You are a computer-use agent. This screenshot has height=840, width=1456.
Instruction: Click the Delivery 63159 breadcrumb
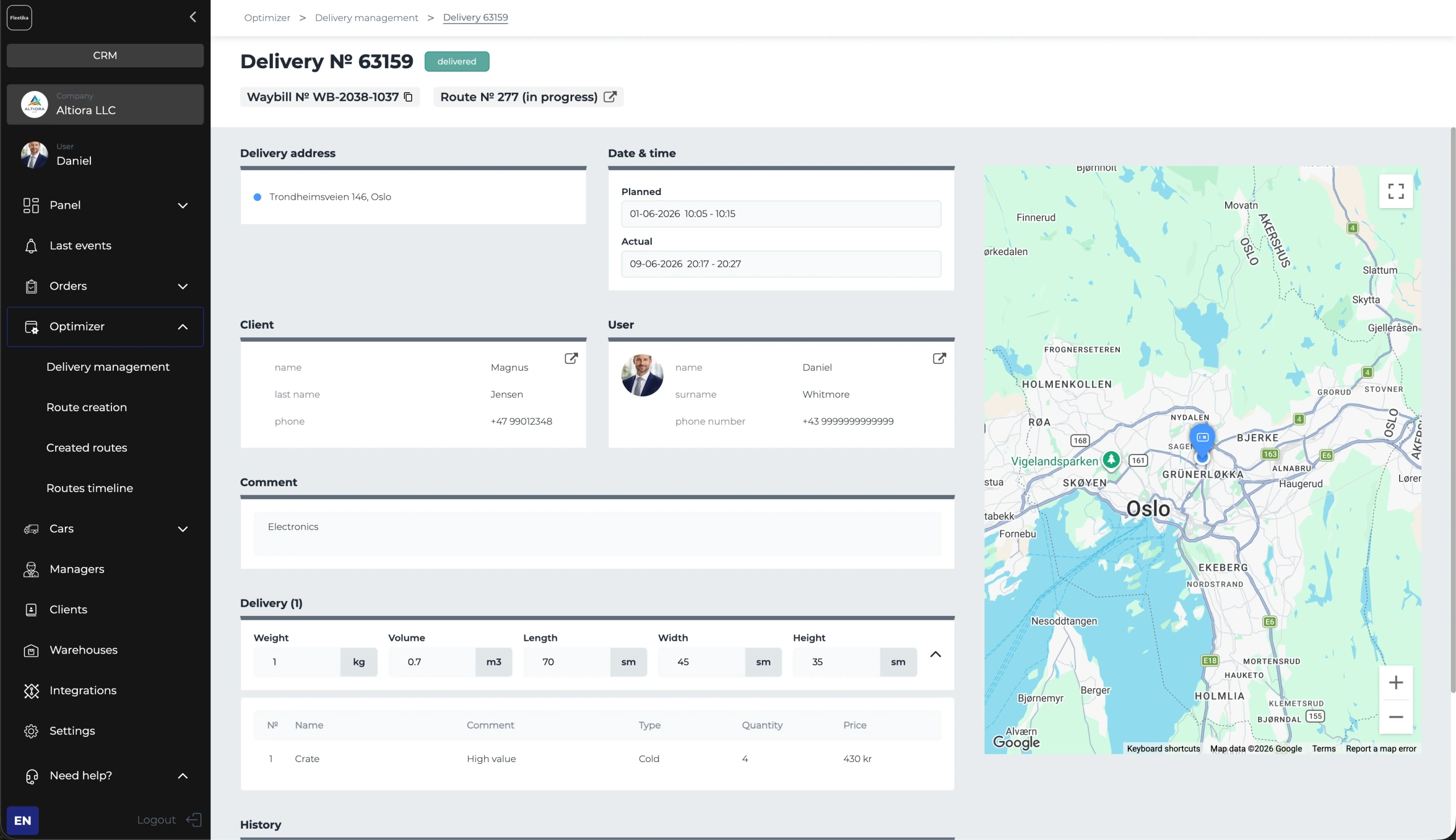click(475, 17)
